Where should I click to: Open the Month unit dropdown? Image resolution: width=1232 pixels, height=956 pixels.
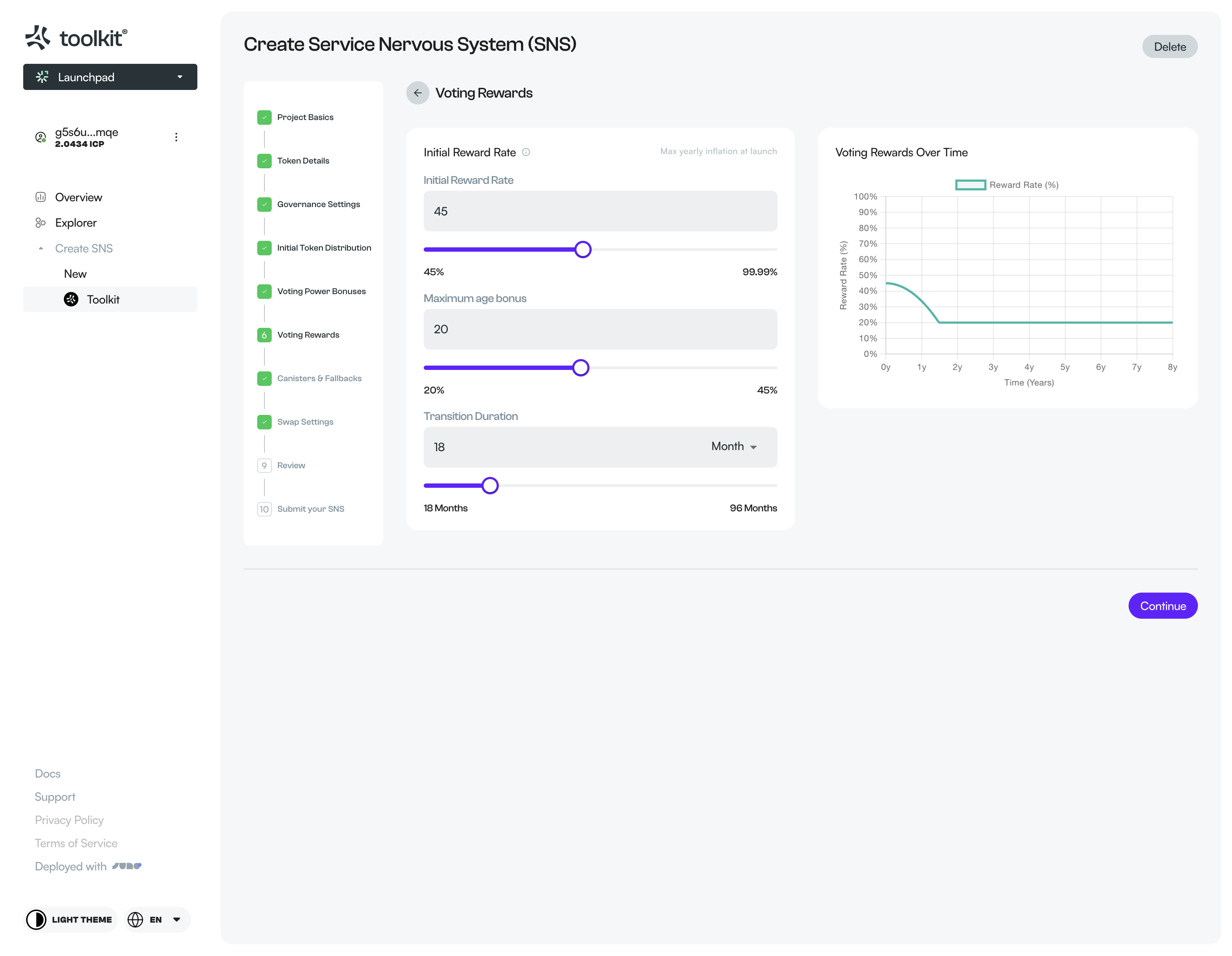click(734, 447)
